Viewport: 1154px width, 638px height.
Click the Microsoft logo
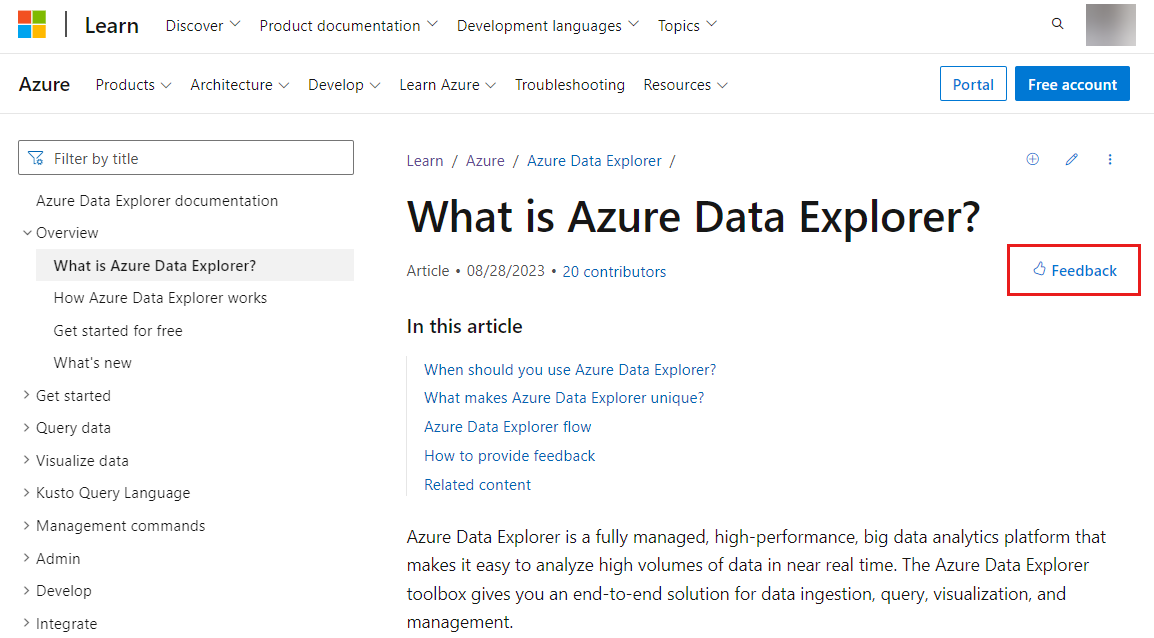point(32,23)
